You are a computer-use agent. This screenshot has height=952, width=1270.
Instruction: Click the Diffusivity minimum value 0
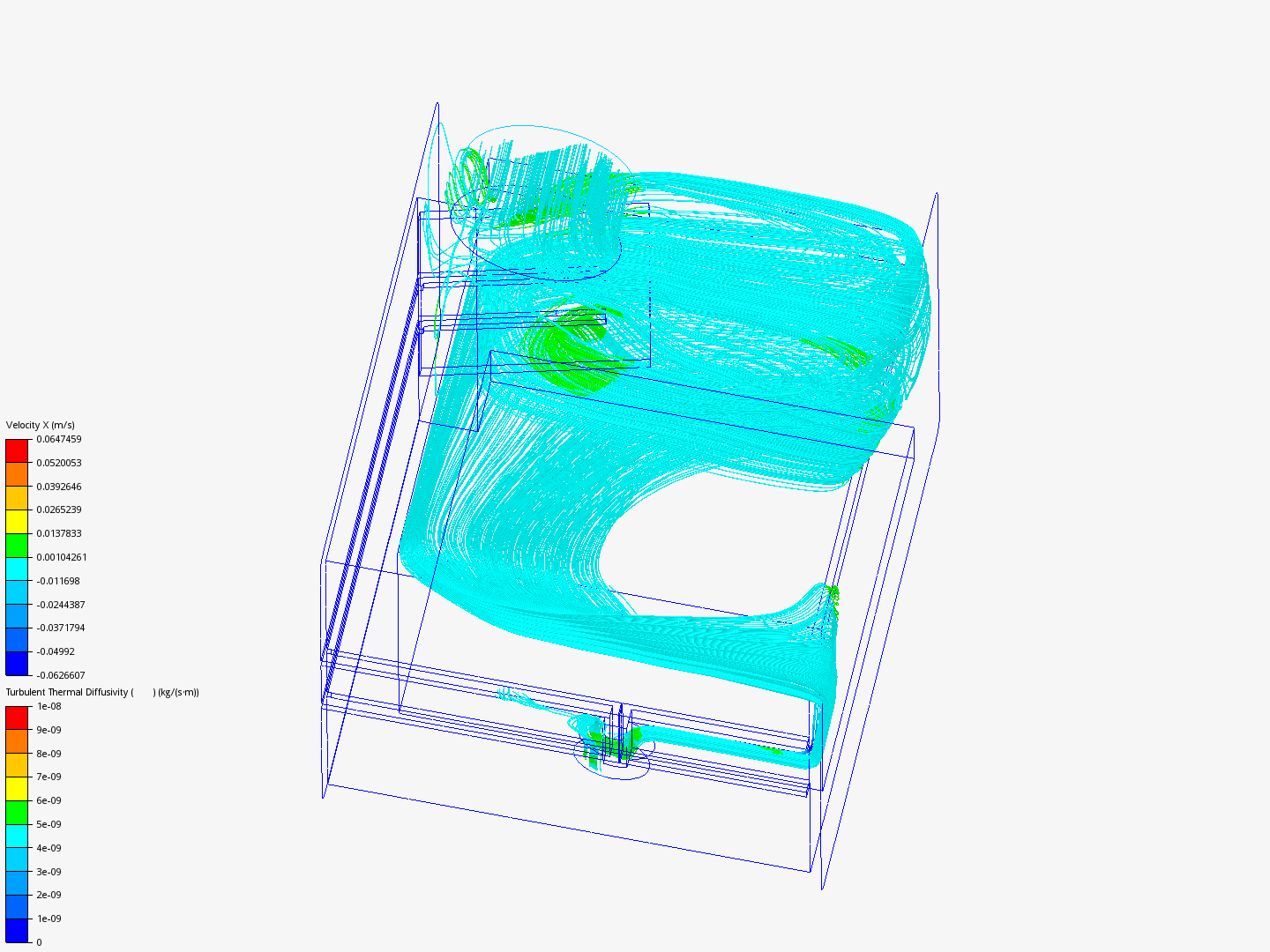click(39, 942)
